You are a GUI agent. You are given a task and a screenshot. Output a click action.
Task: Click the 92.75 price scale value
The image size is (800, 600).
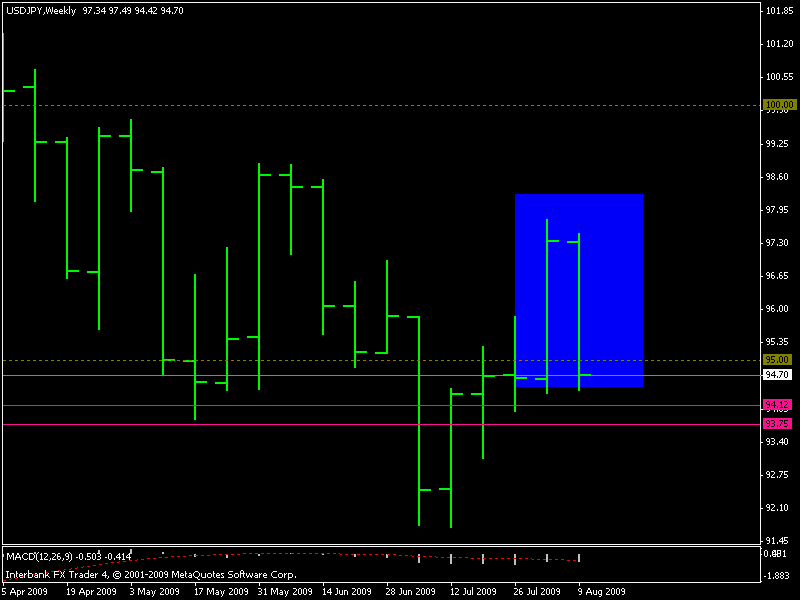pos(778,474)
